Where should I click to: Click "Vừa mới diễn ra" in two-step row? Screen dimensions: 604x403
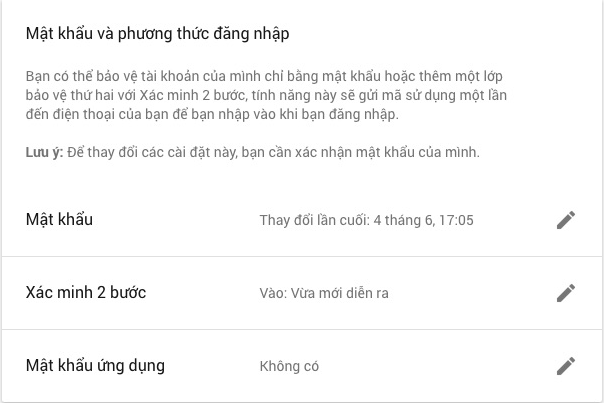(x=339, y=293)
